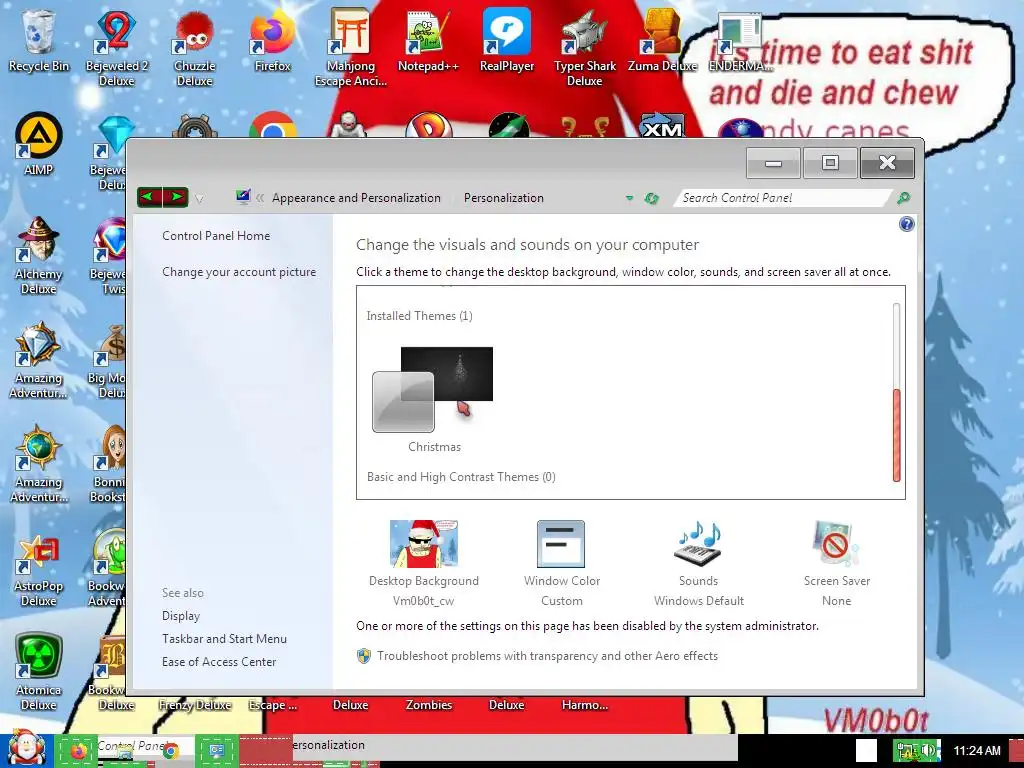The height and width of the screenshot is (768, 1024).
Task: Open the Display link under See also
Action: point(181,616)
